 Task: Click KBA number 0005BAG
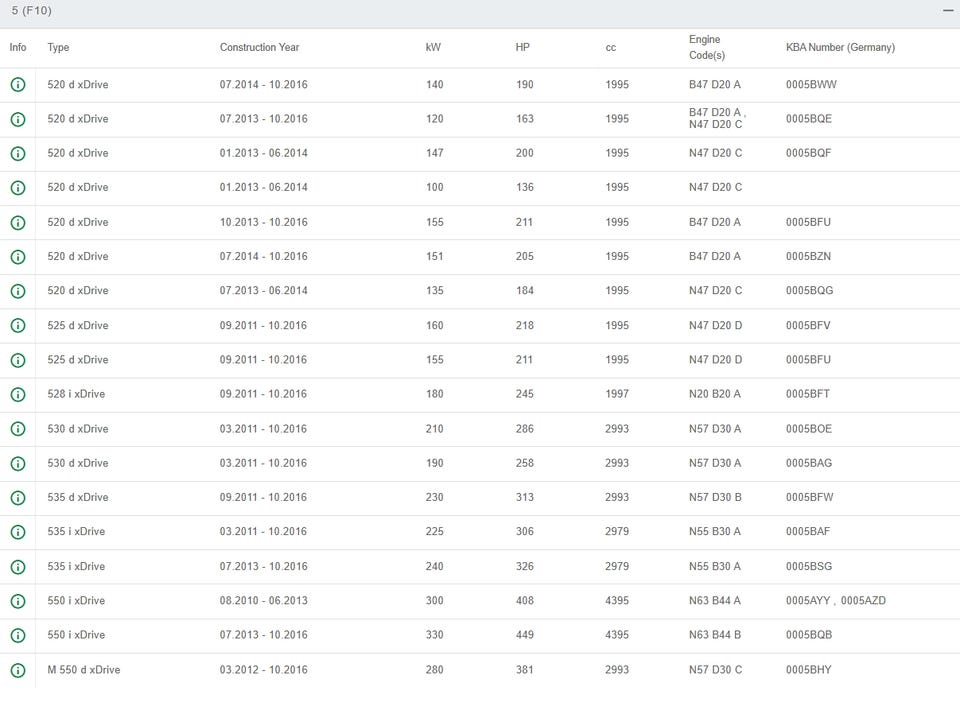tap(809, 463)
